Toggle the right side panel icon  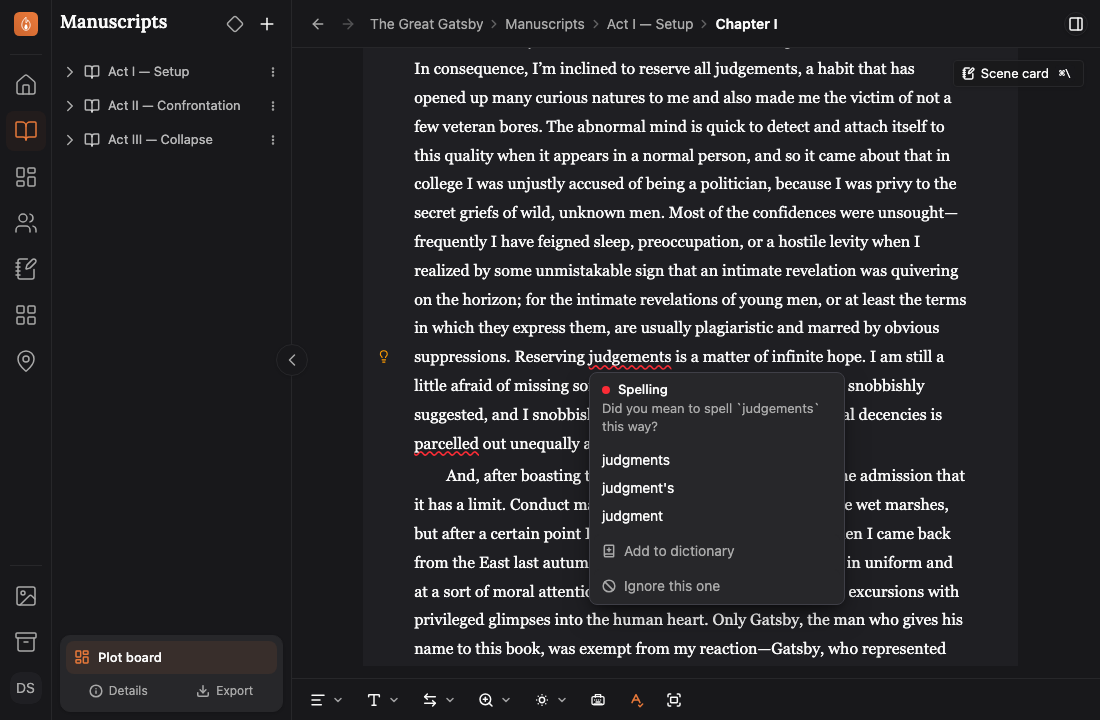(1075, 24)
